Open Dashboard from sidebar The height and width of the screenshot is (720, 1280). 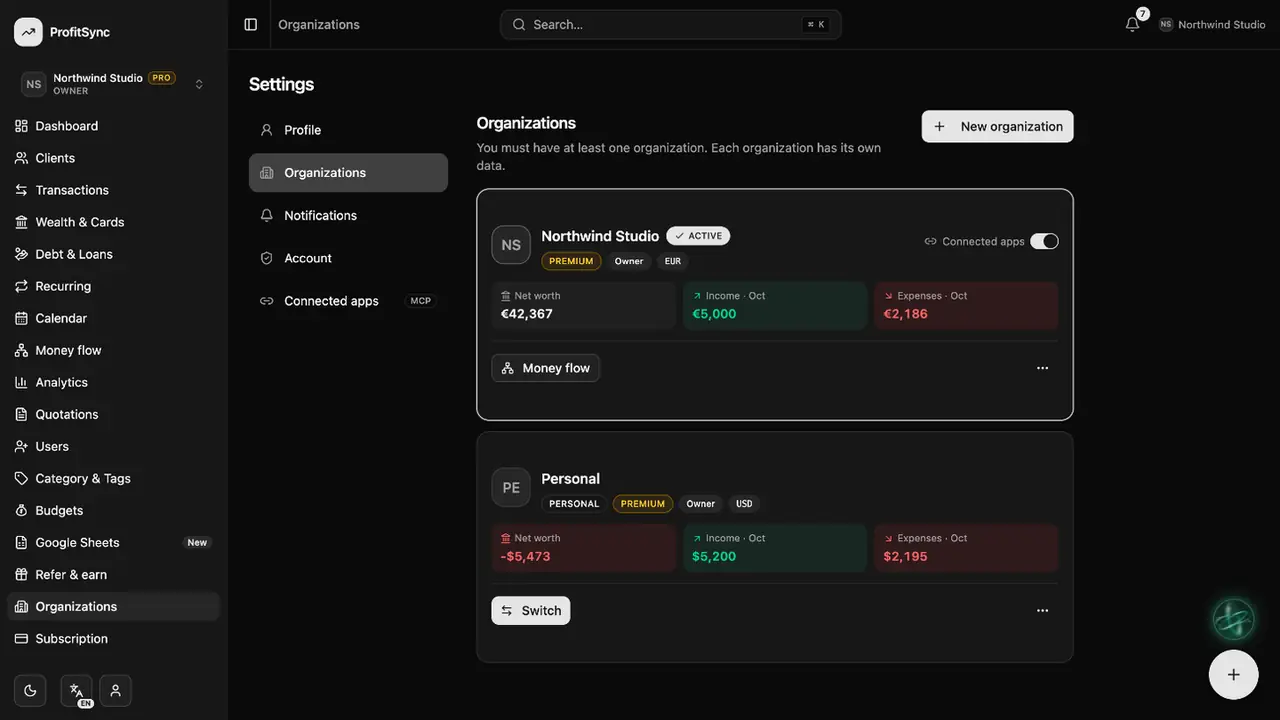click(113, 126)
